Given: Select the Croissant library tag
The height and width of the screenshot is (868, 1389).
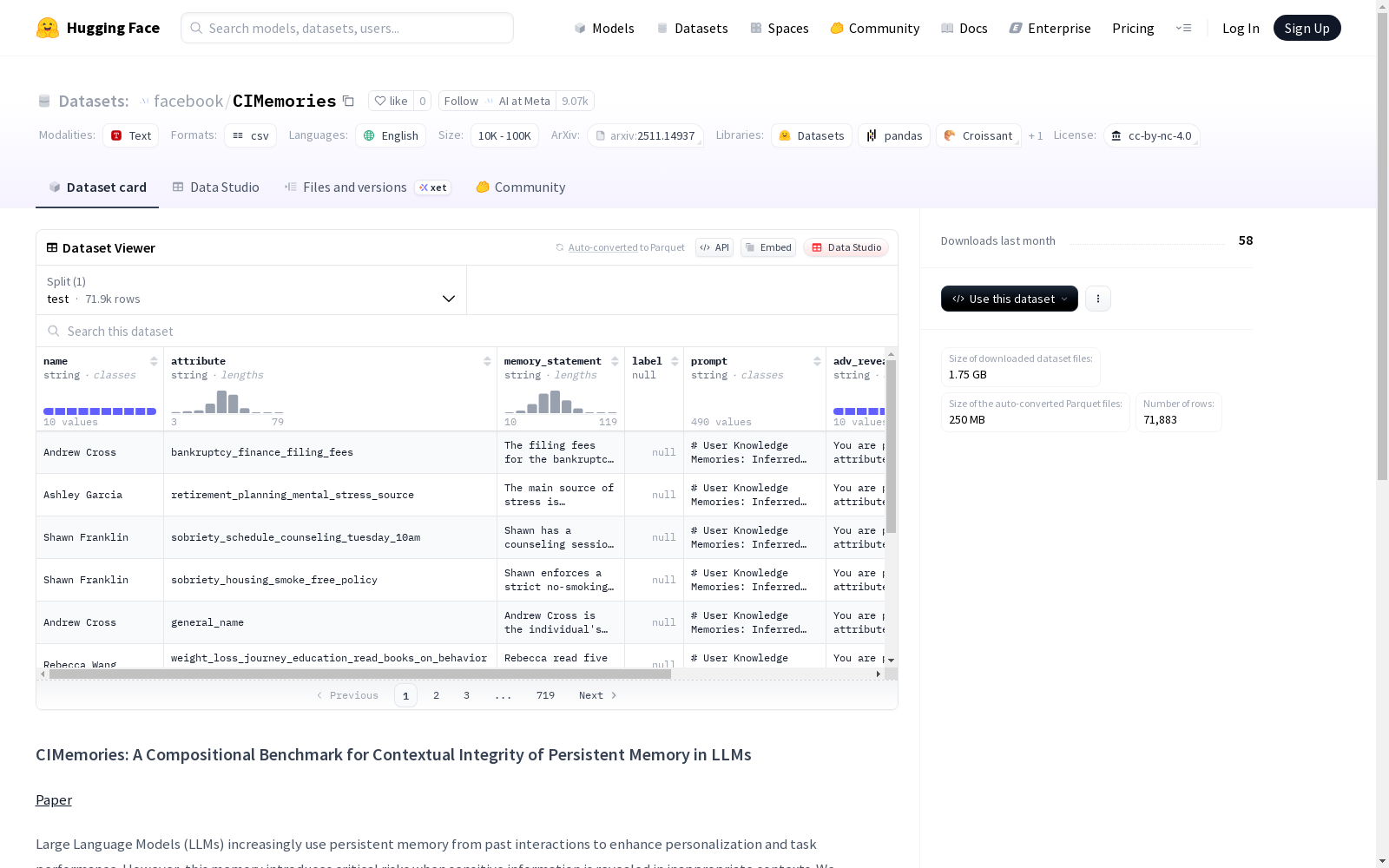Looking at the screenshot, I should coord(978,135).
